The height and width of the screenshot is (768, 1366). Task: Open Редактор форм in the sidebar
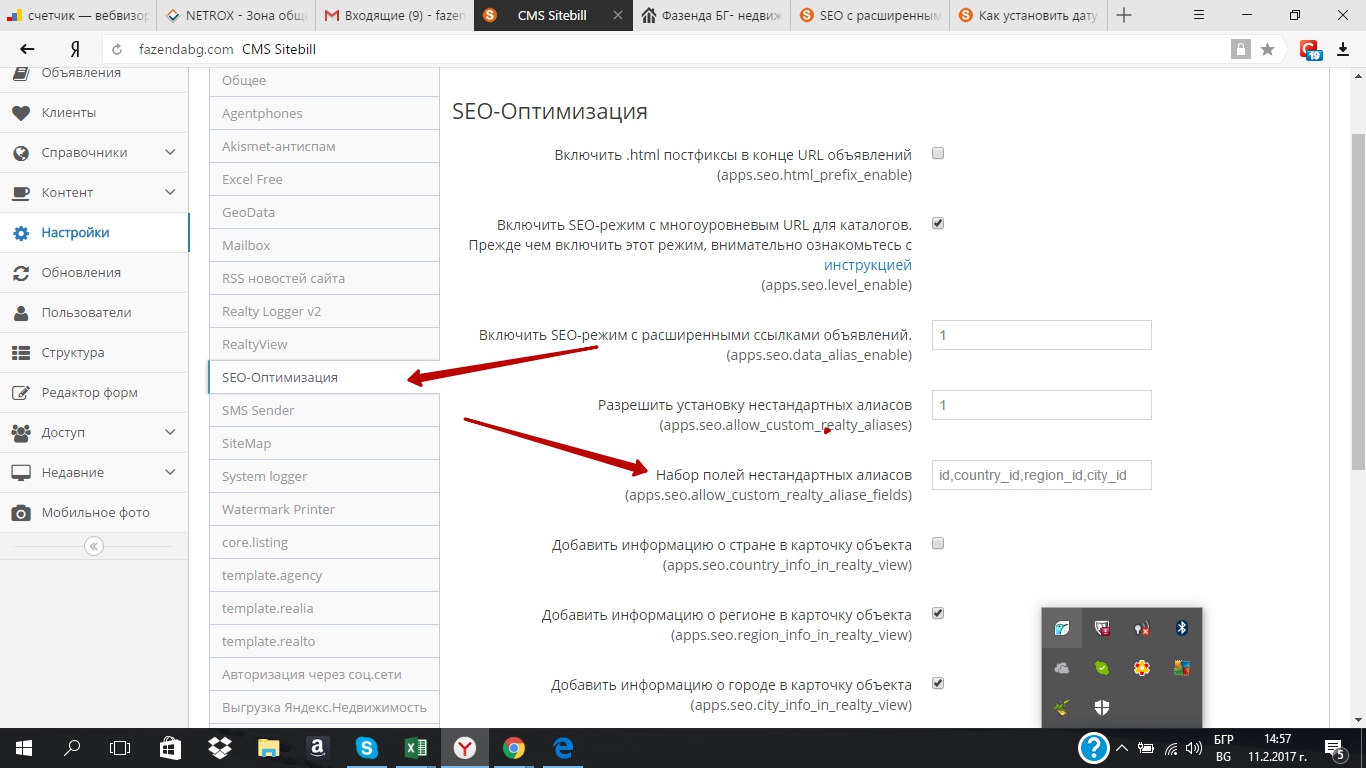pos(94,393)
